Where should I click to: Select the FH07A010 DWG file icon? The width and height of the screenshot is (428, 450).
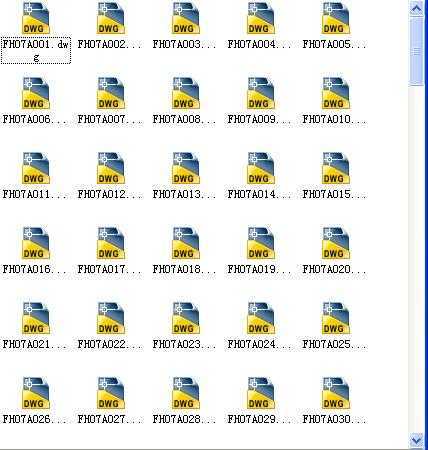coord(336,93)
